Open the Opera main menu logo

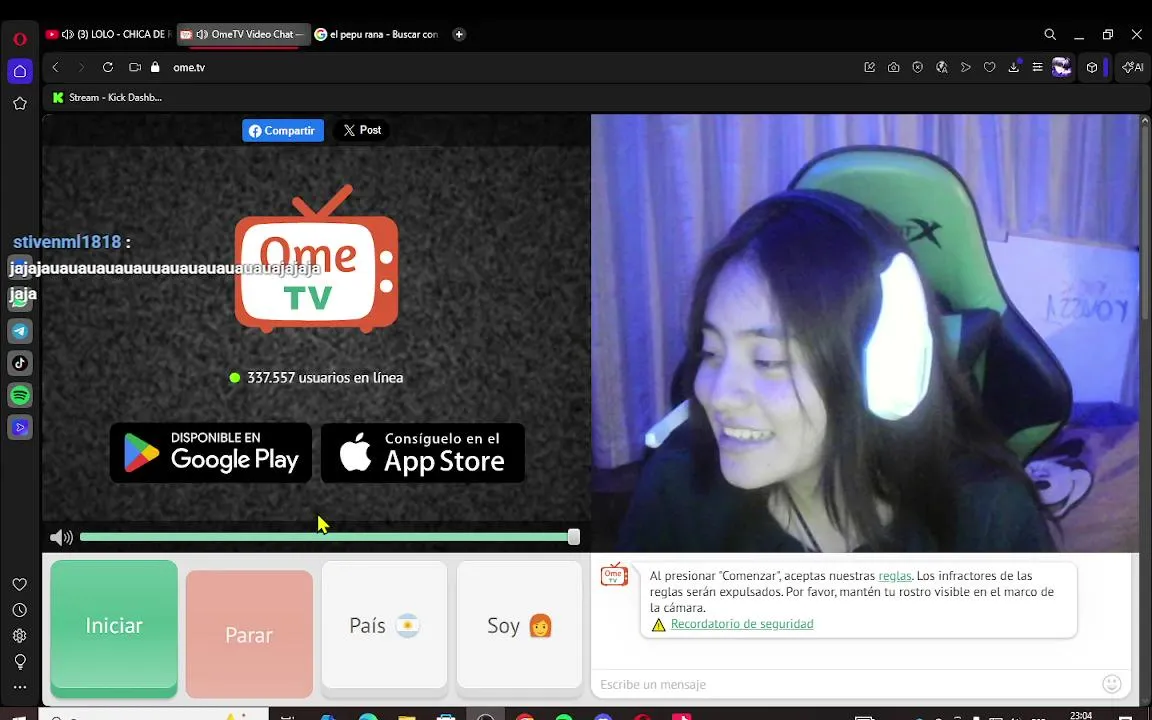pyautogui.click(x=20, y=39)
